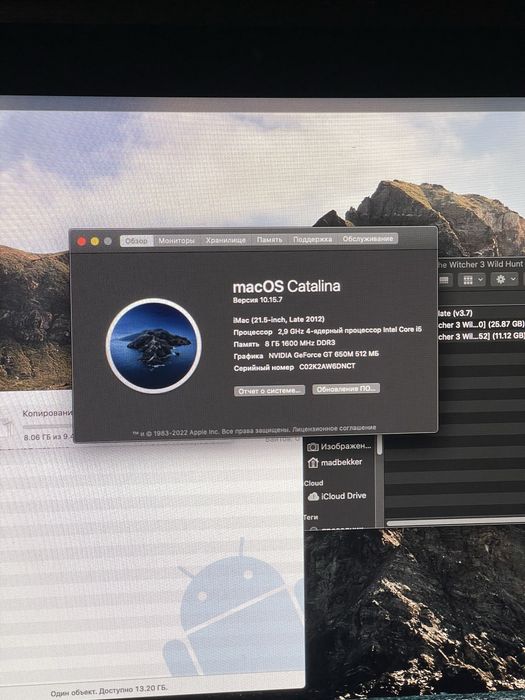Select the file row ending (25.87 GB)
Viewport: 525px width, 700px height.
(481, 324)
